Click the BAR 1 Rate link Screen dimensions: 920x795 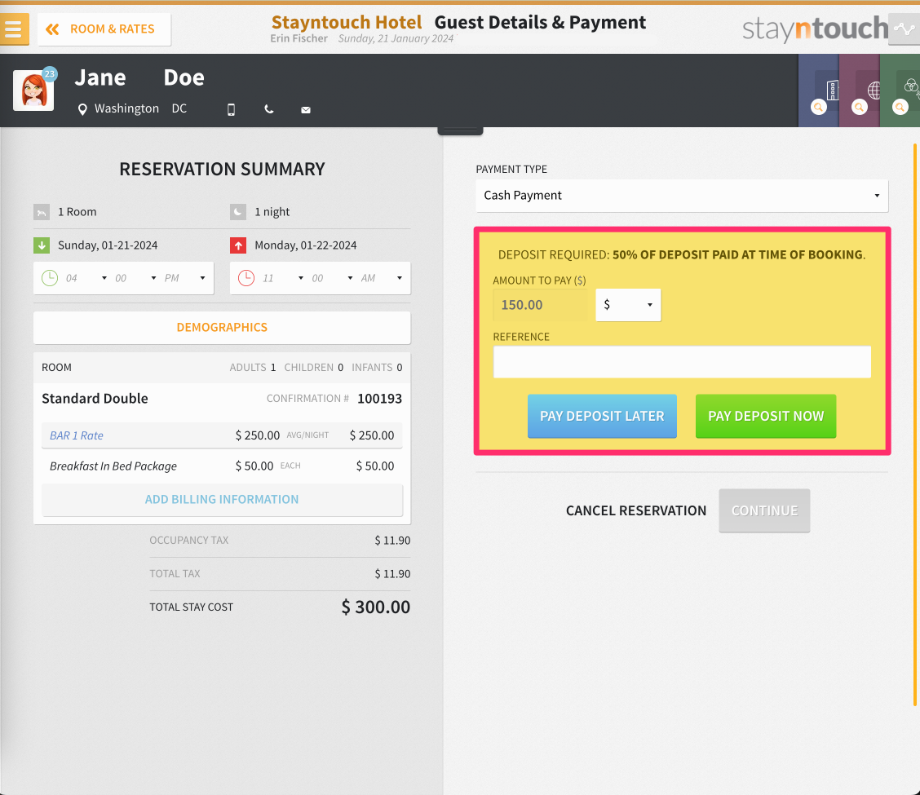[x=76, y=435]
